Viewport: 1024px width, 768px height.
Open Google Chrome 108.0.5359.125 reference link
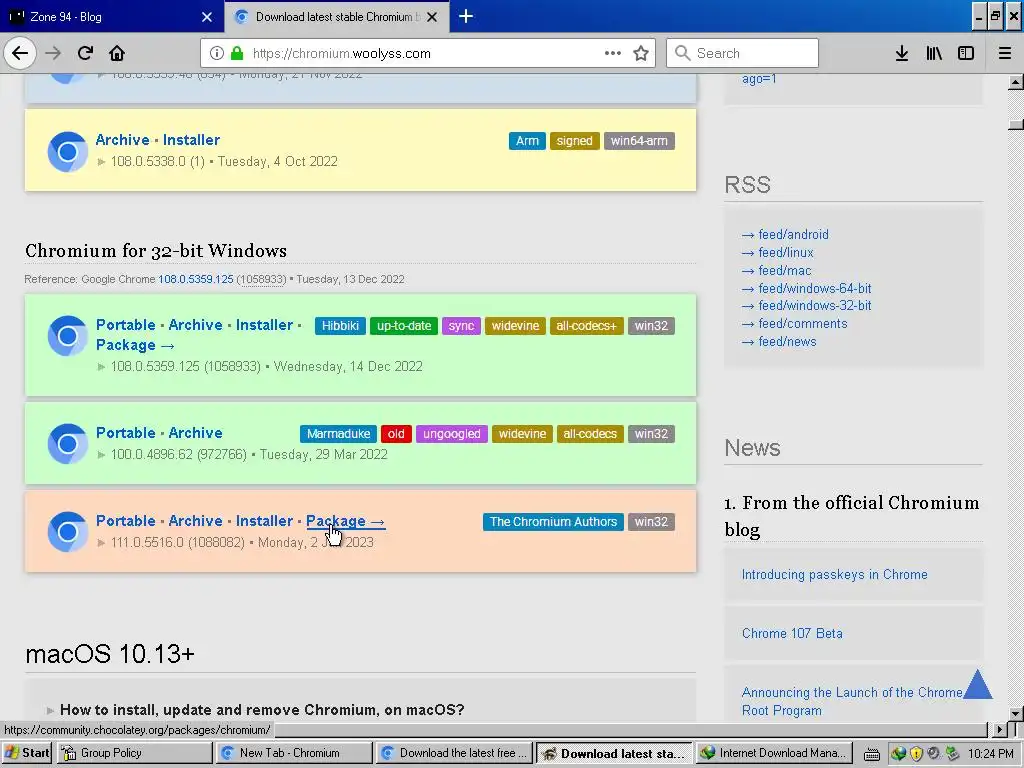(195, 279)
